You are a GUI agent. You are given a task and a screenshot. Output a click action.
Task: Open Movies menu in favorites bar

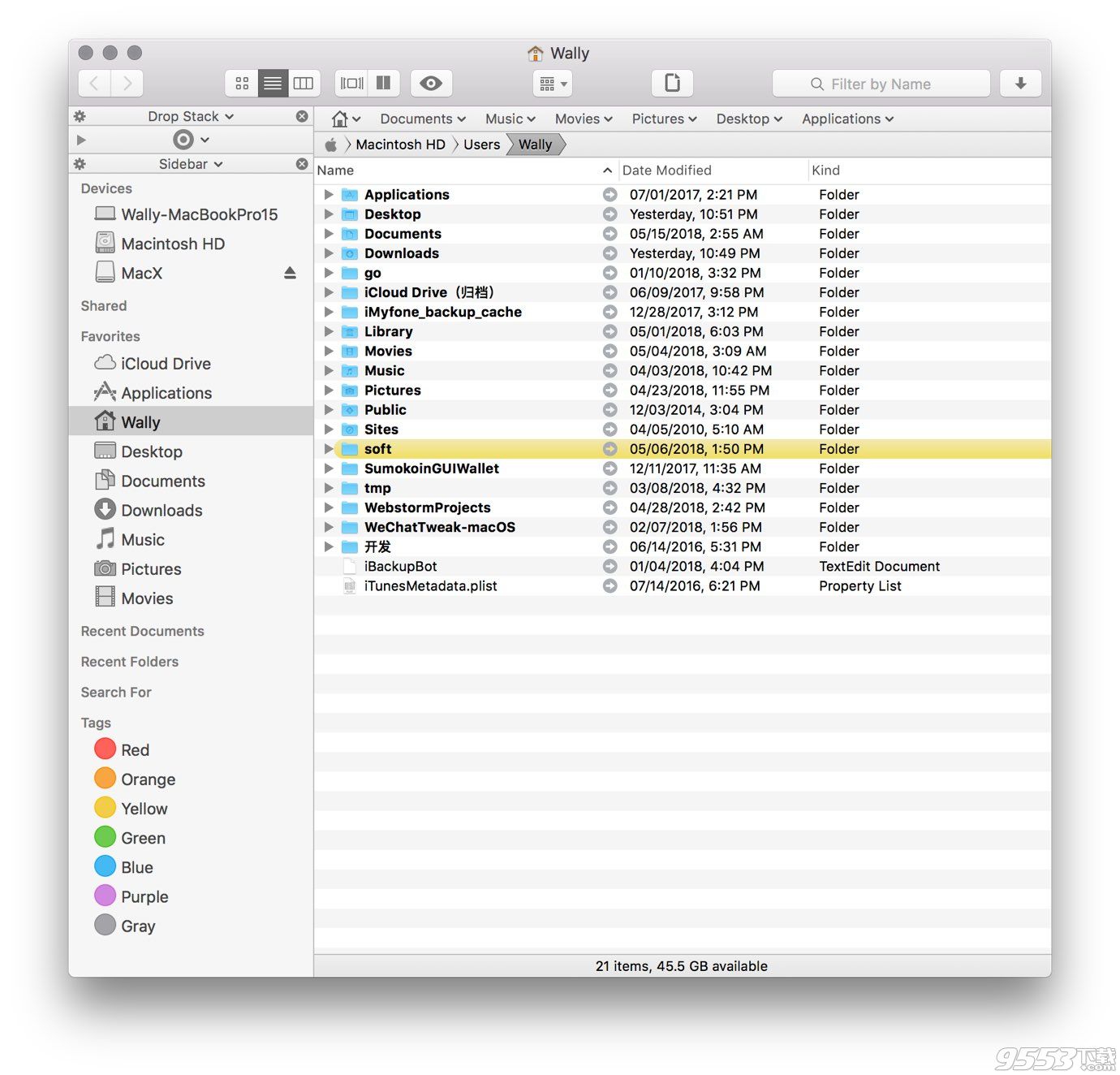584,119
